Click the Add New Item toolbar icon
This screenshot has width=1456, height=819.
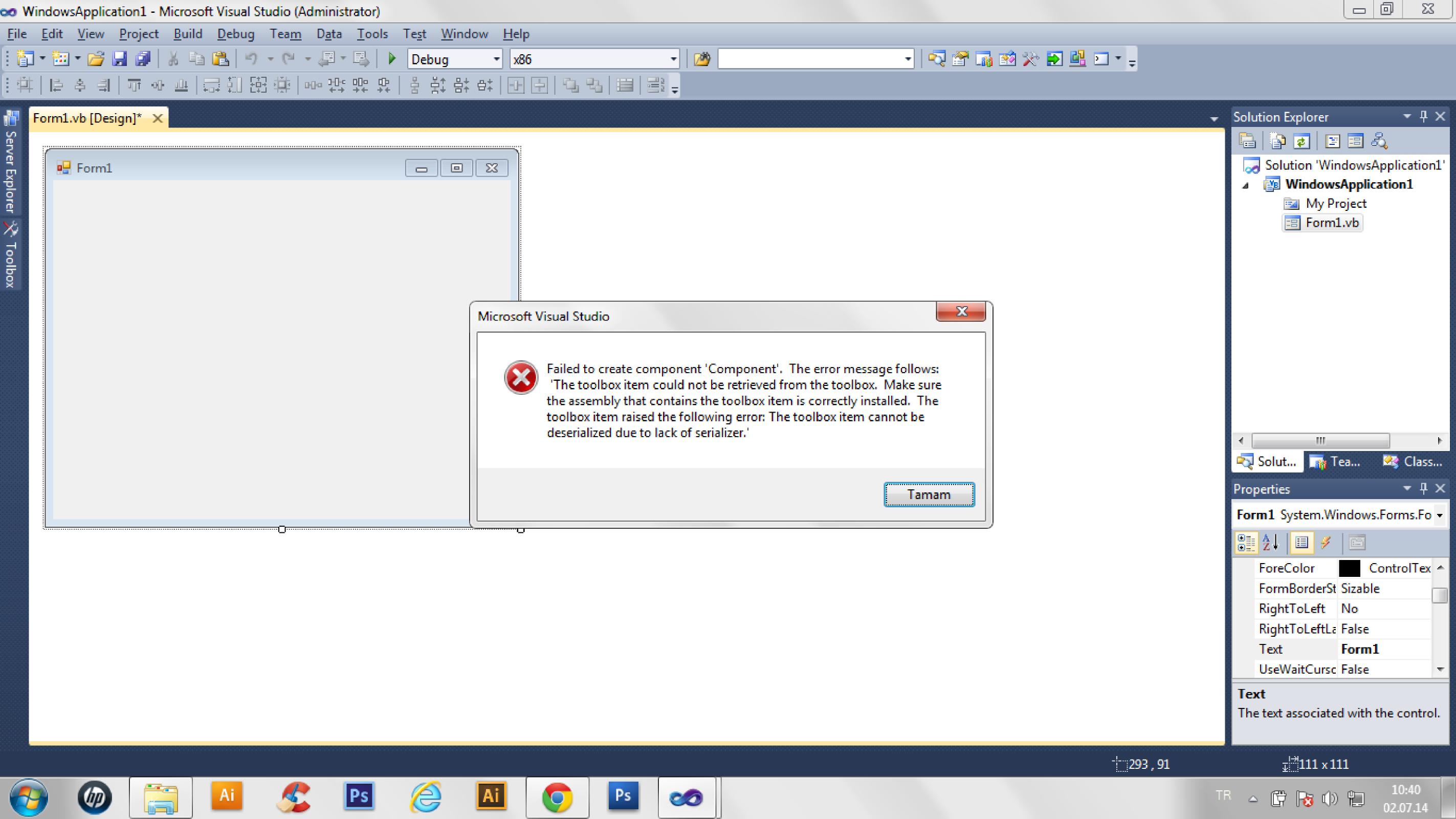[60, 59]
